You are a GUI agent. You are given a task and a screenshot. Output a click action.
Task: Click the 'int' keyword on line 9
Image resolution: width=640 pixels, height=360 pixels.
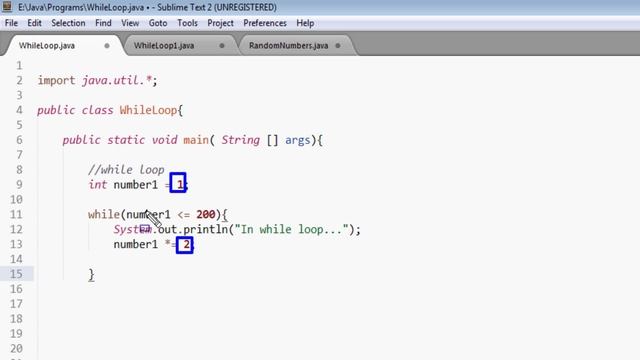pyautogui.click(x=98, y=184)
